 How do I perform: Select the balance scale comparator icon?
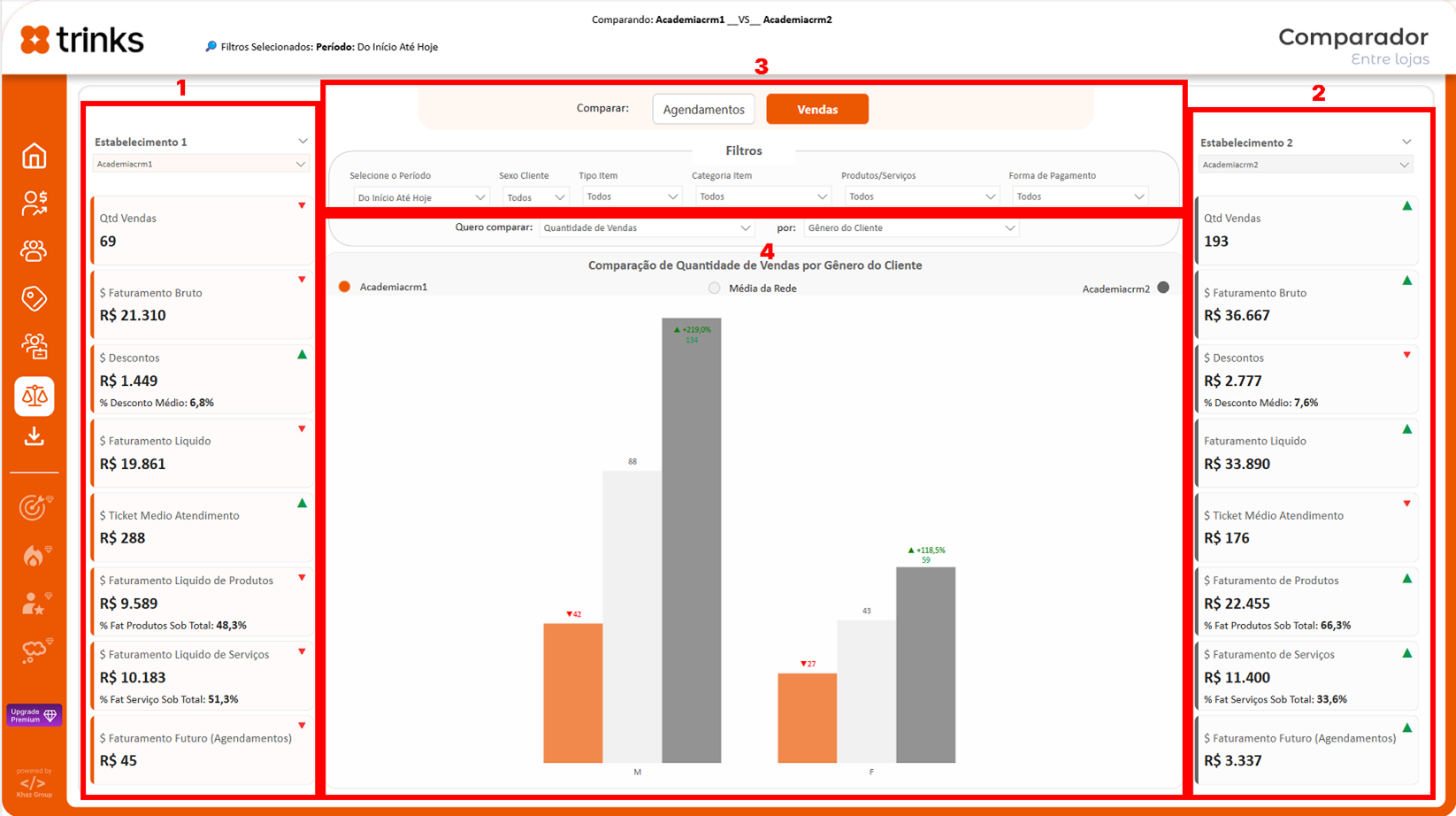pos(34,396)
